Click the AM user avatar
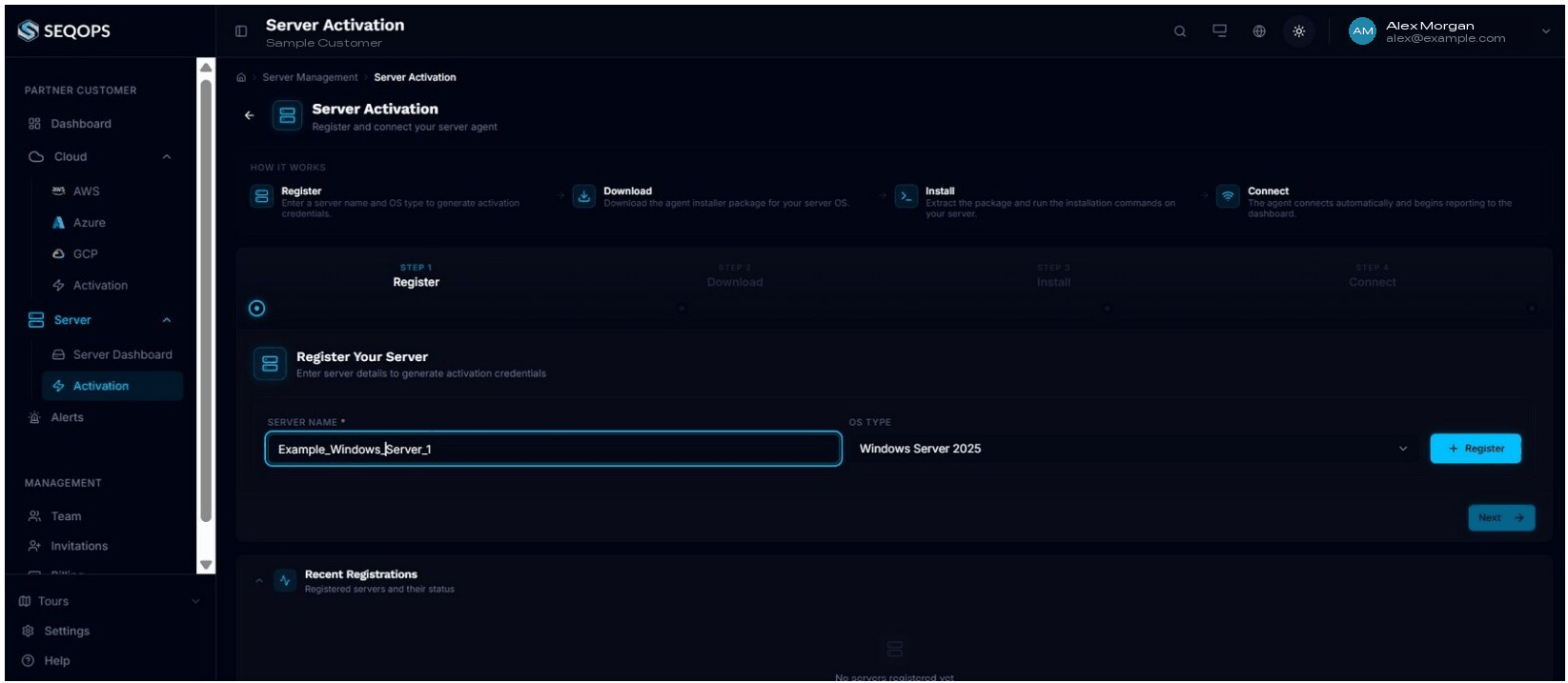Viewport: 1568px width, 683px height. (x=1363, y=31)
